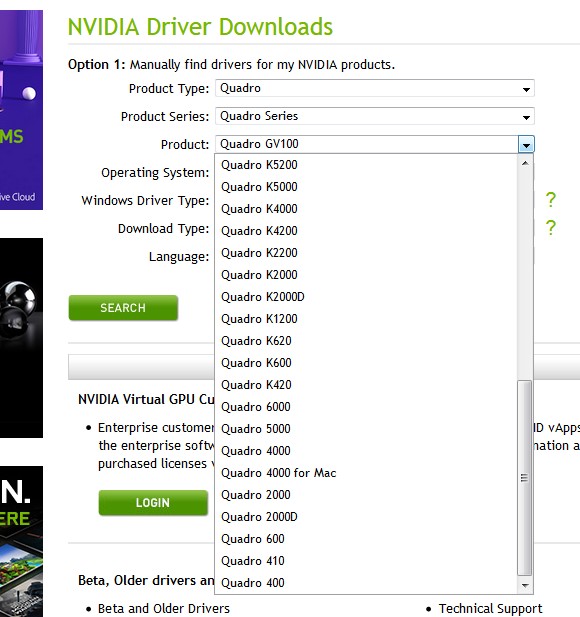Click the black spheres ad banner
Screen dimensions: 580x617
pyautogui.click(x=21, y=338)
